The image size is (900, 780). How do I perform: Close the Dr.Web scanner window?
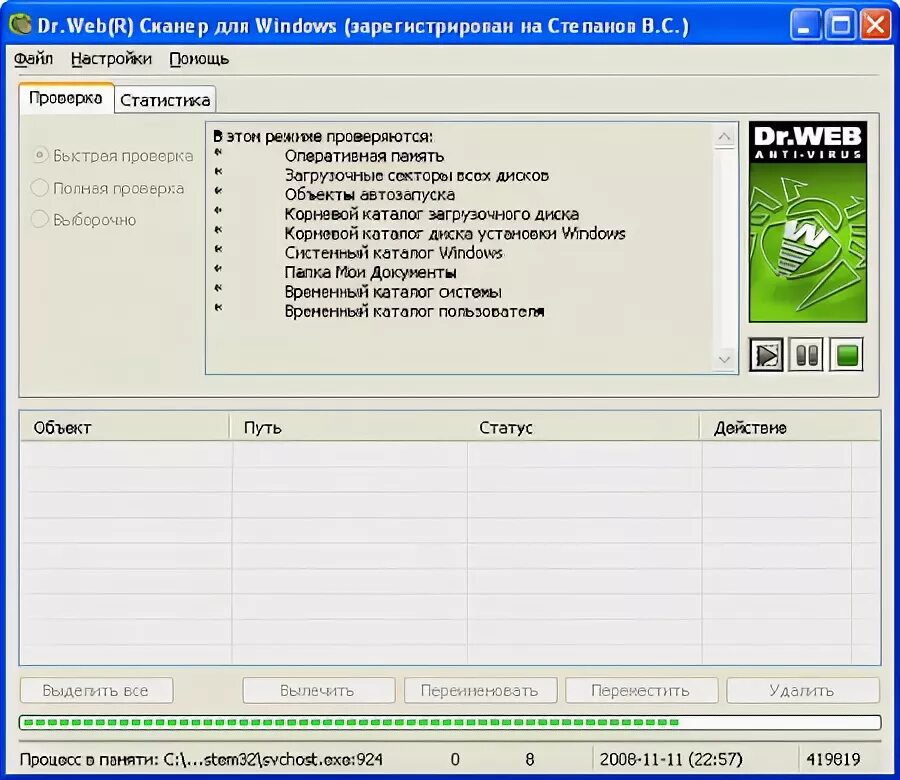876,25
